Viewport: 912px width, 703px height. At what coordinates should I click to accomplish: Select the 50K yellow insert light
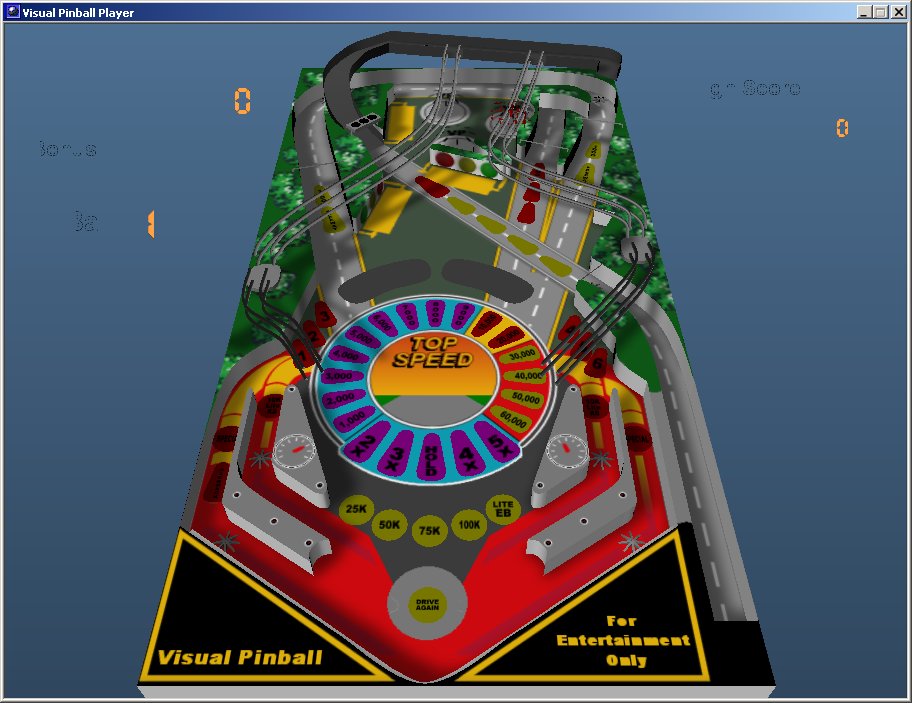(388, 523)
